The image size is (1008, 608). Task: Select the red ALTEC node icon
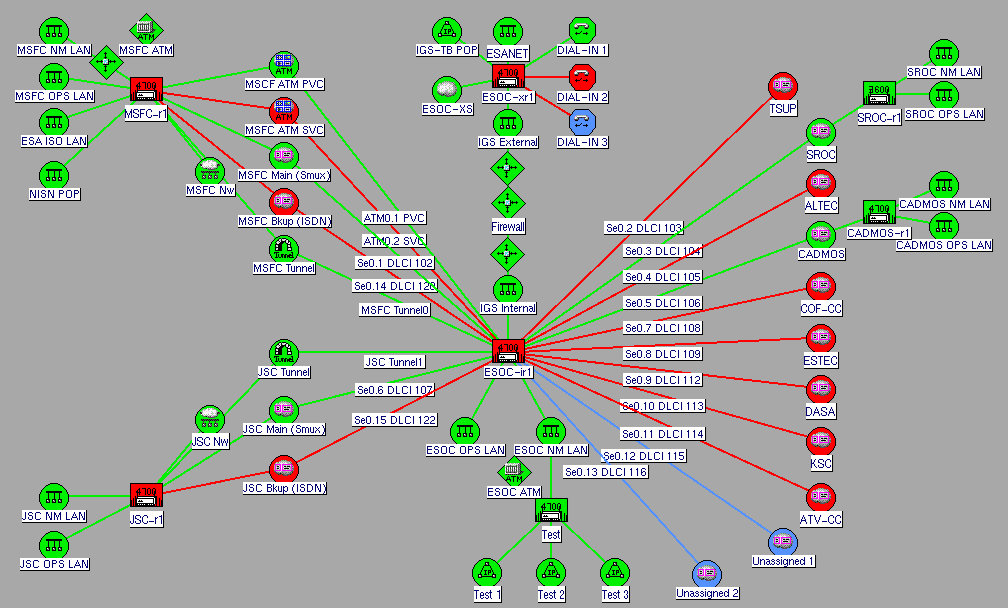click(821, 184)
